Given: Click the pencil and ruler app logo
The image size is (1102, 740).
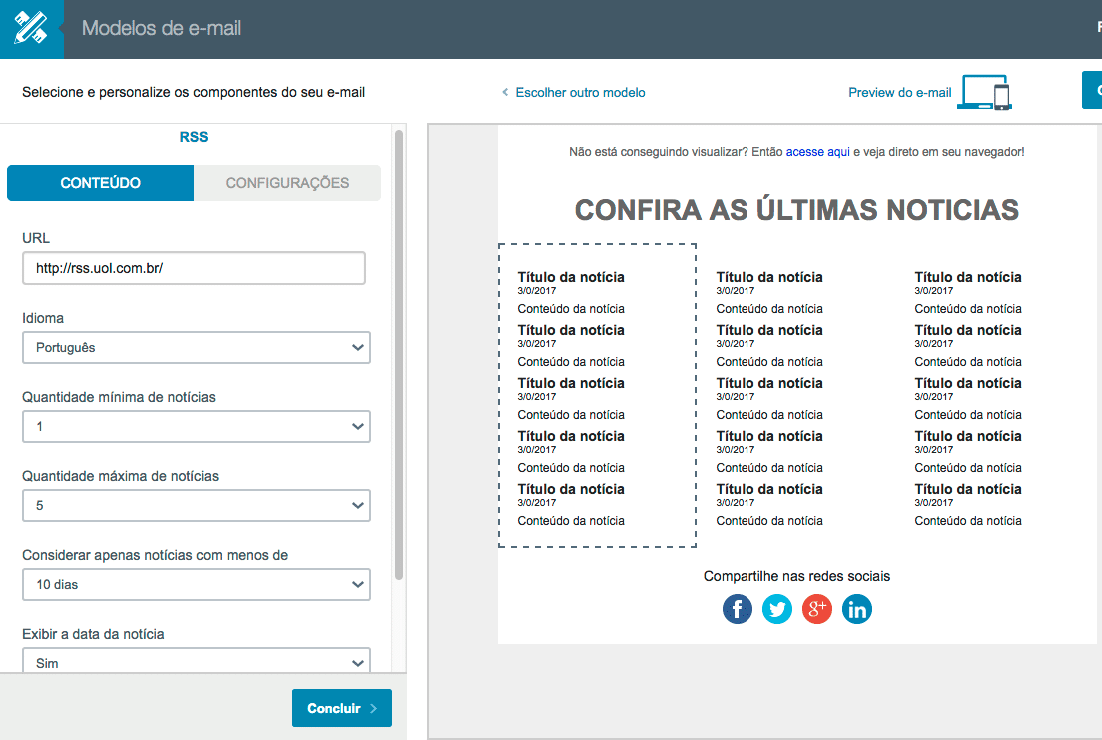Looking at the screenshot, I should point(31,29).
